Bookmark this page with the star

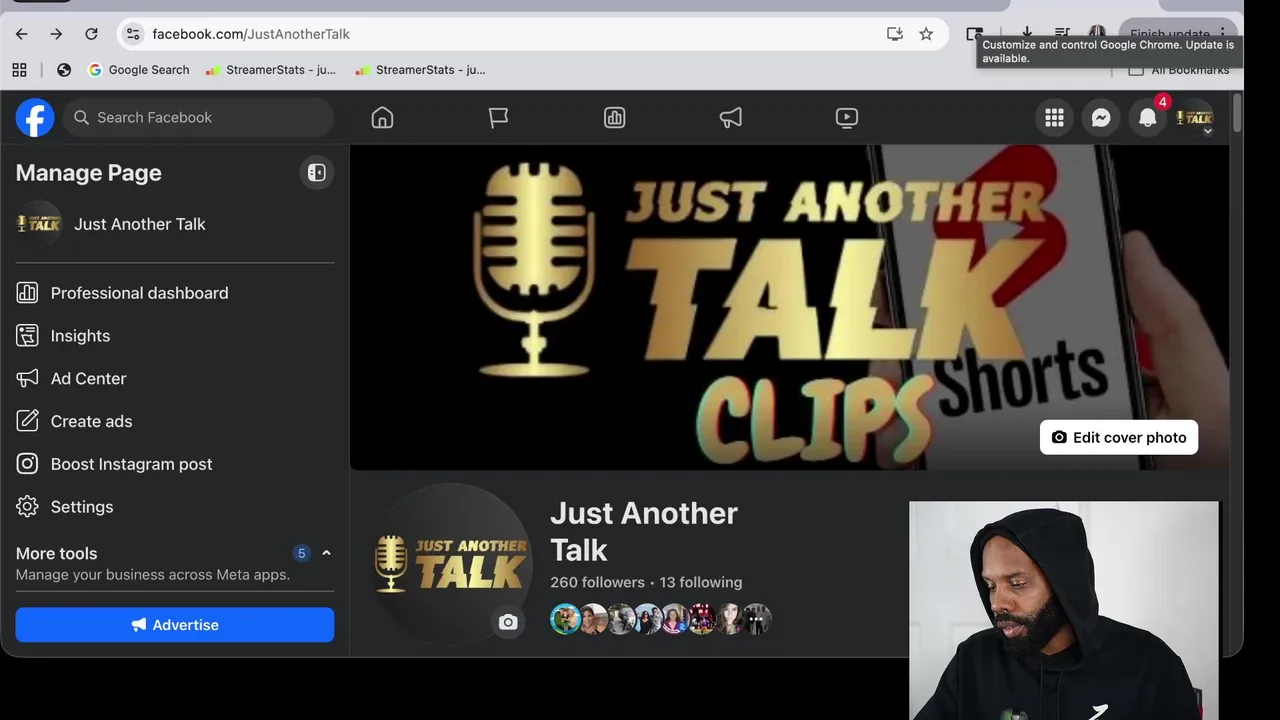pyautogui.click(x=926, y=34)
